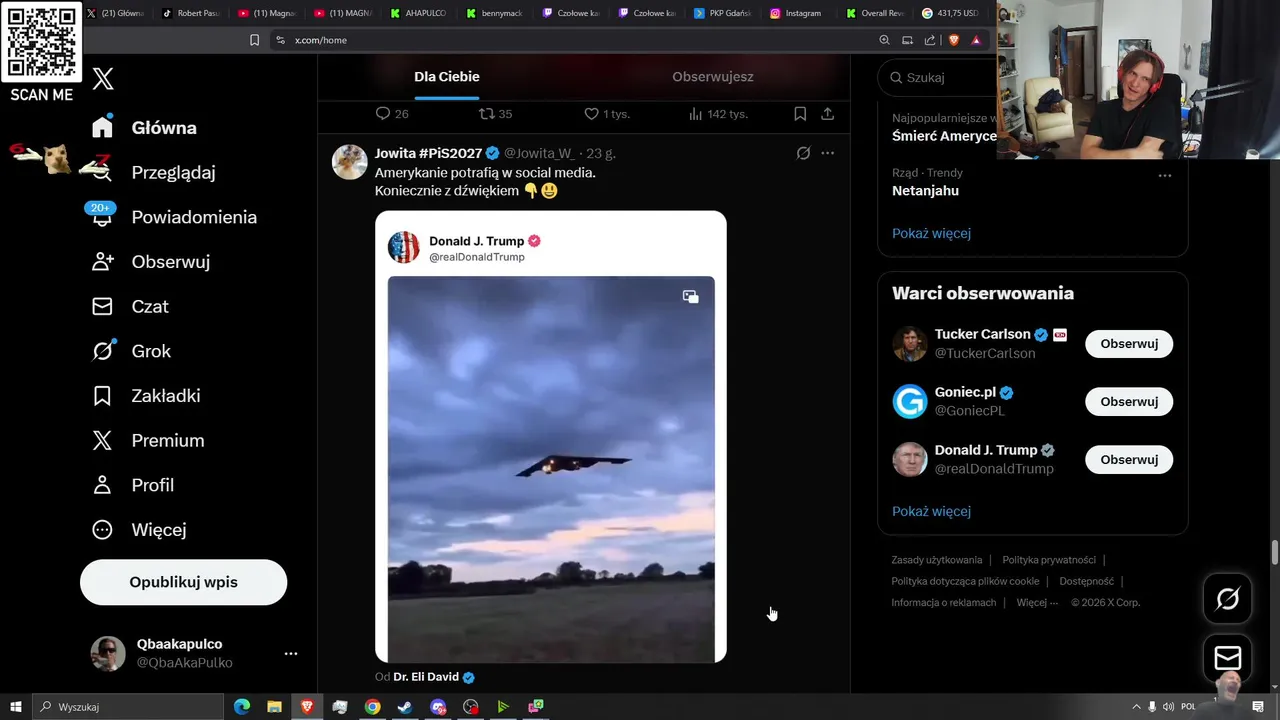The height and width of the screenshot is (720, 1280).
Task: Open Google Chrome from the taskbar
Action: (x=372, y=707)
